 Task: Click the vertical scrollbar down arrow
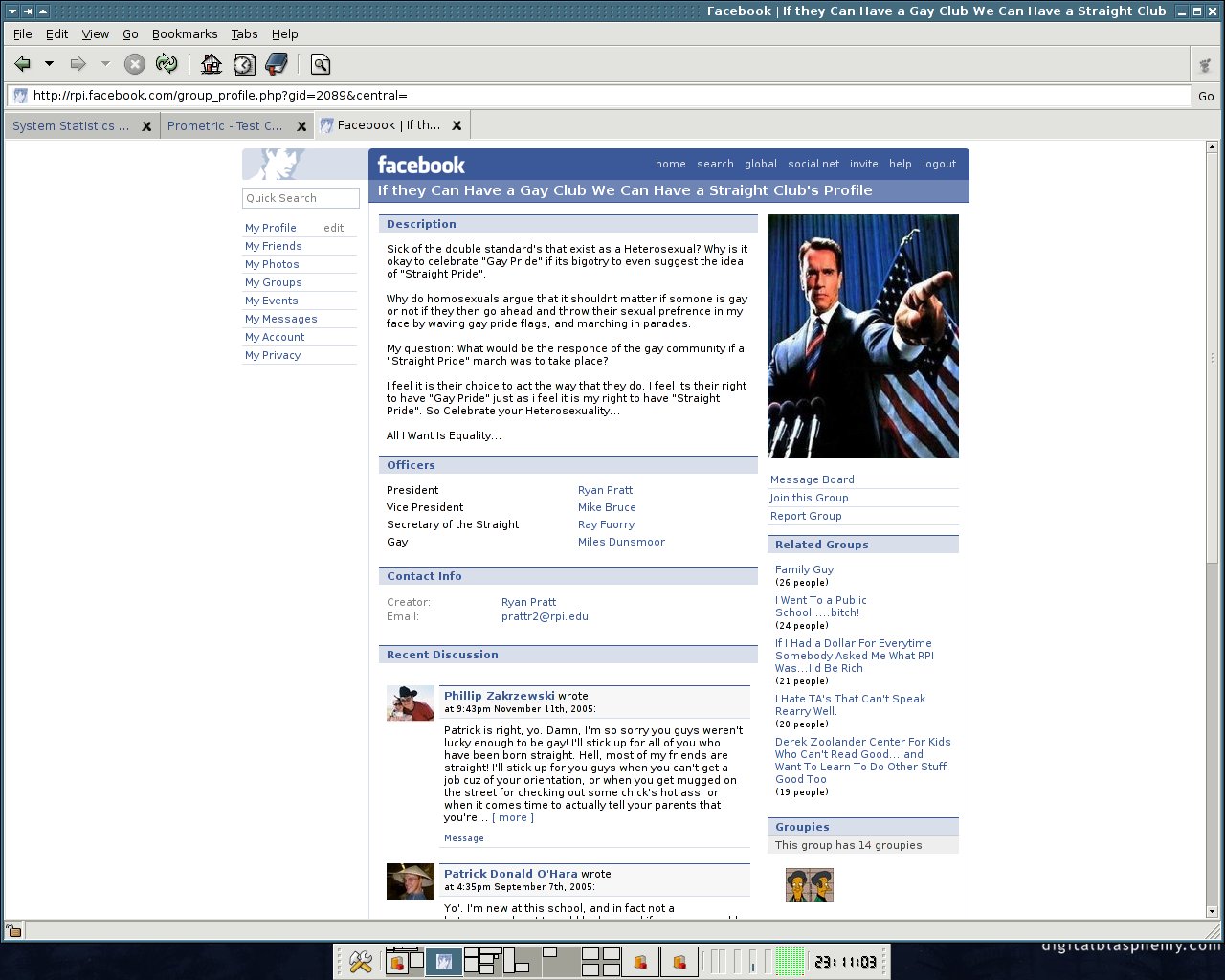point(1212,912)
